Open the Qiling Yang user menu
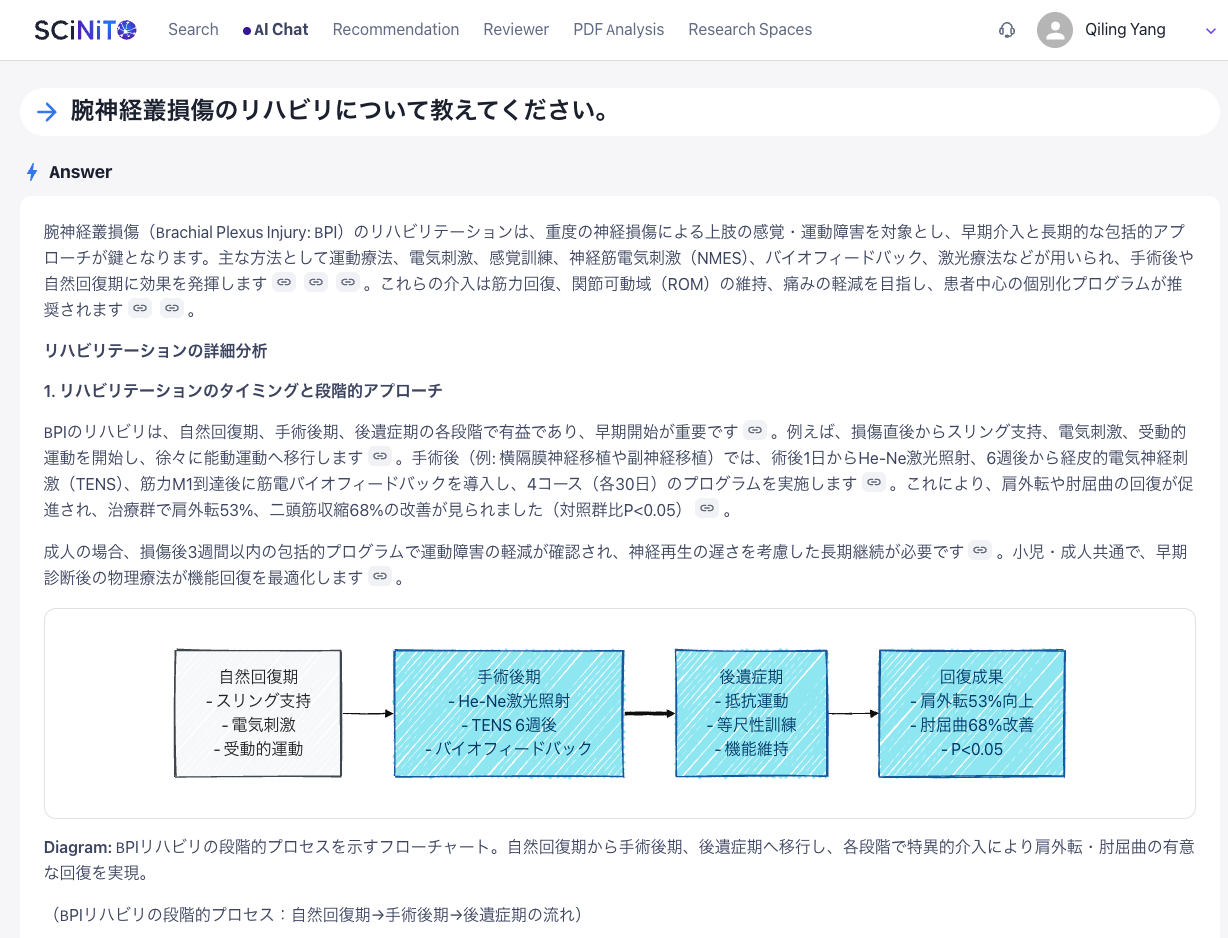 click(x=1125, y=30)
